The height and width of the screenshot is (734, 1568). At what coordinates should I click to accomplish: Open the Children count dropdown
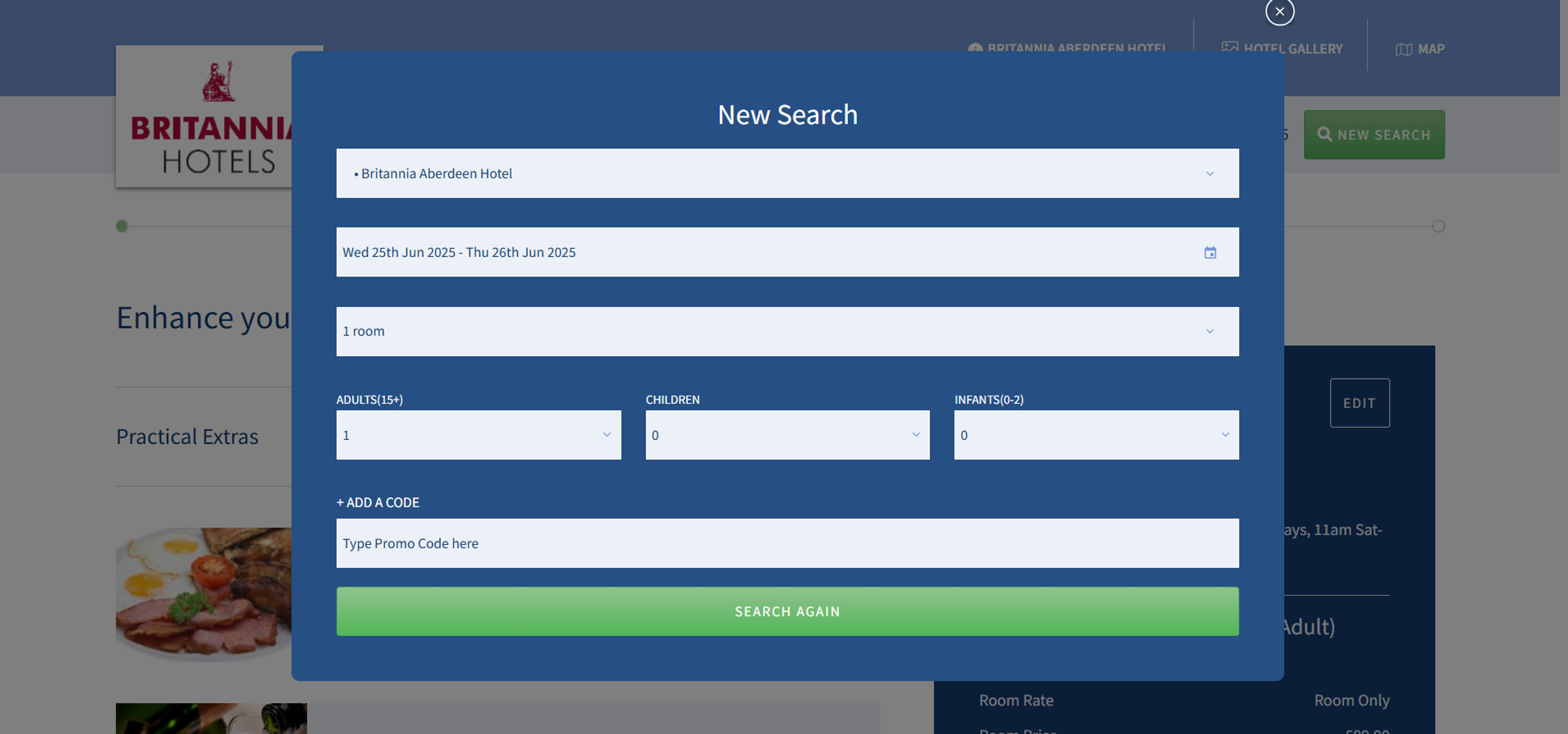click(x=787, y=435)
